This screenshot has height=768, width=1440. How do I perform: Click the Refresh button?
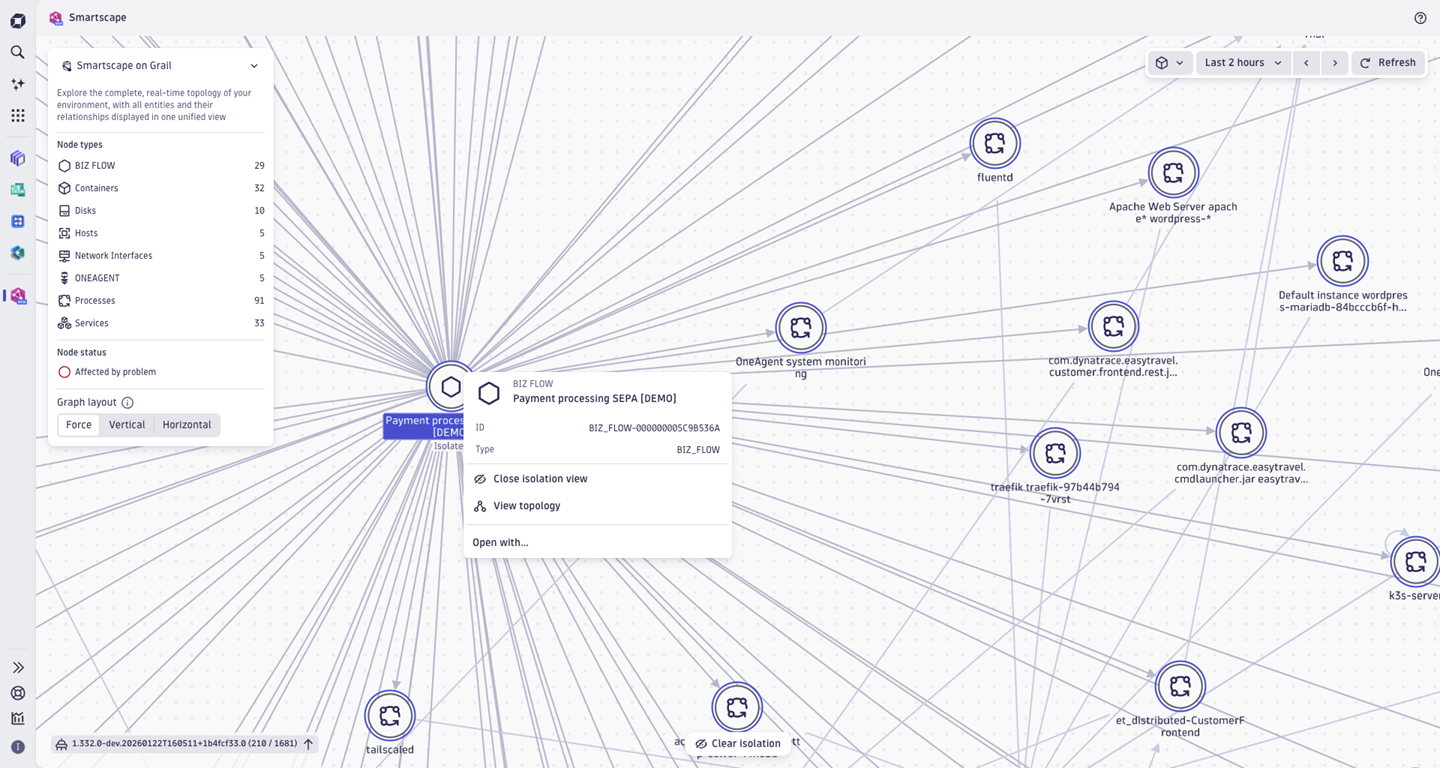1388,62
